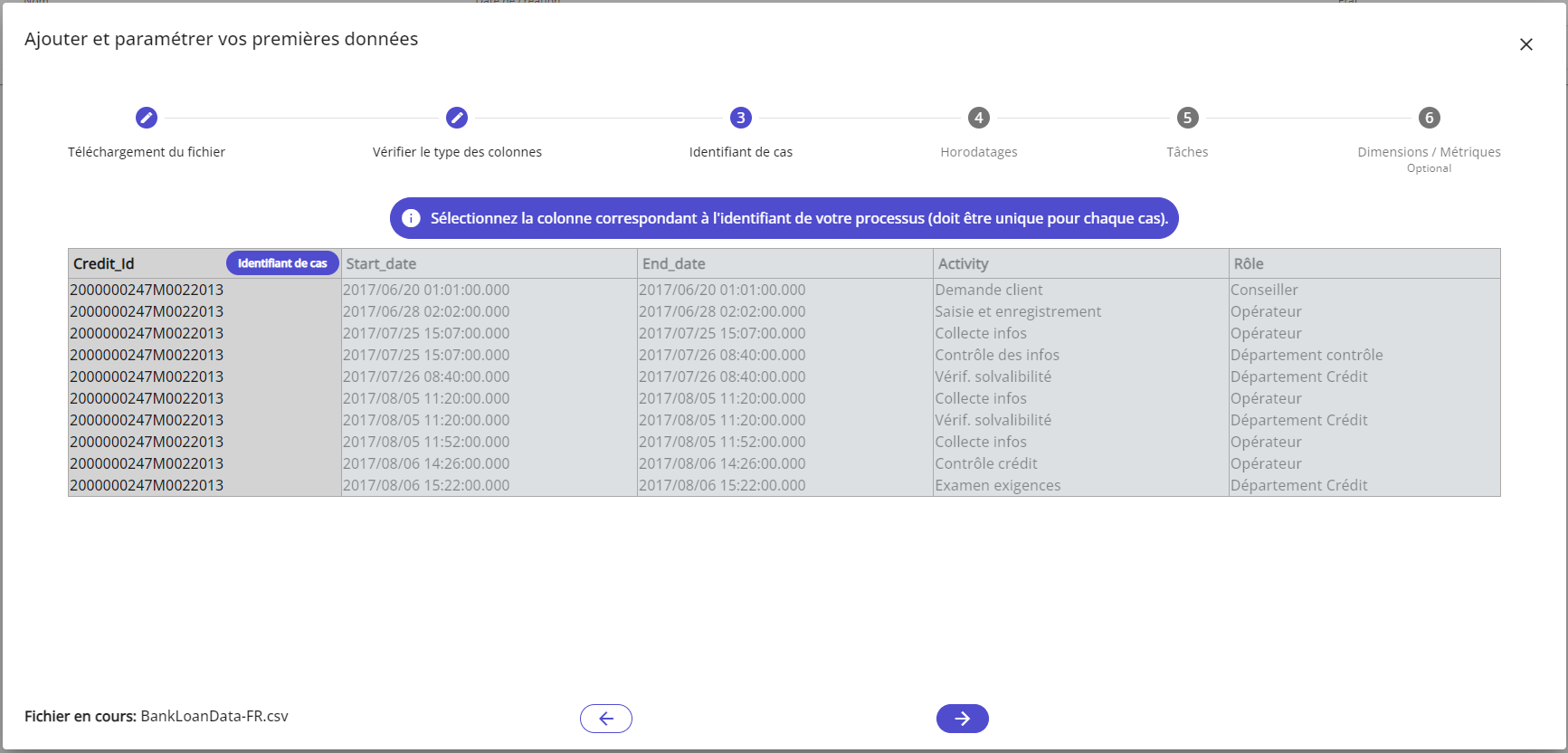Select the Credit_Id column header
This screenshot has width=1568, height=753.
[104, 263]
